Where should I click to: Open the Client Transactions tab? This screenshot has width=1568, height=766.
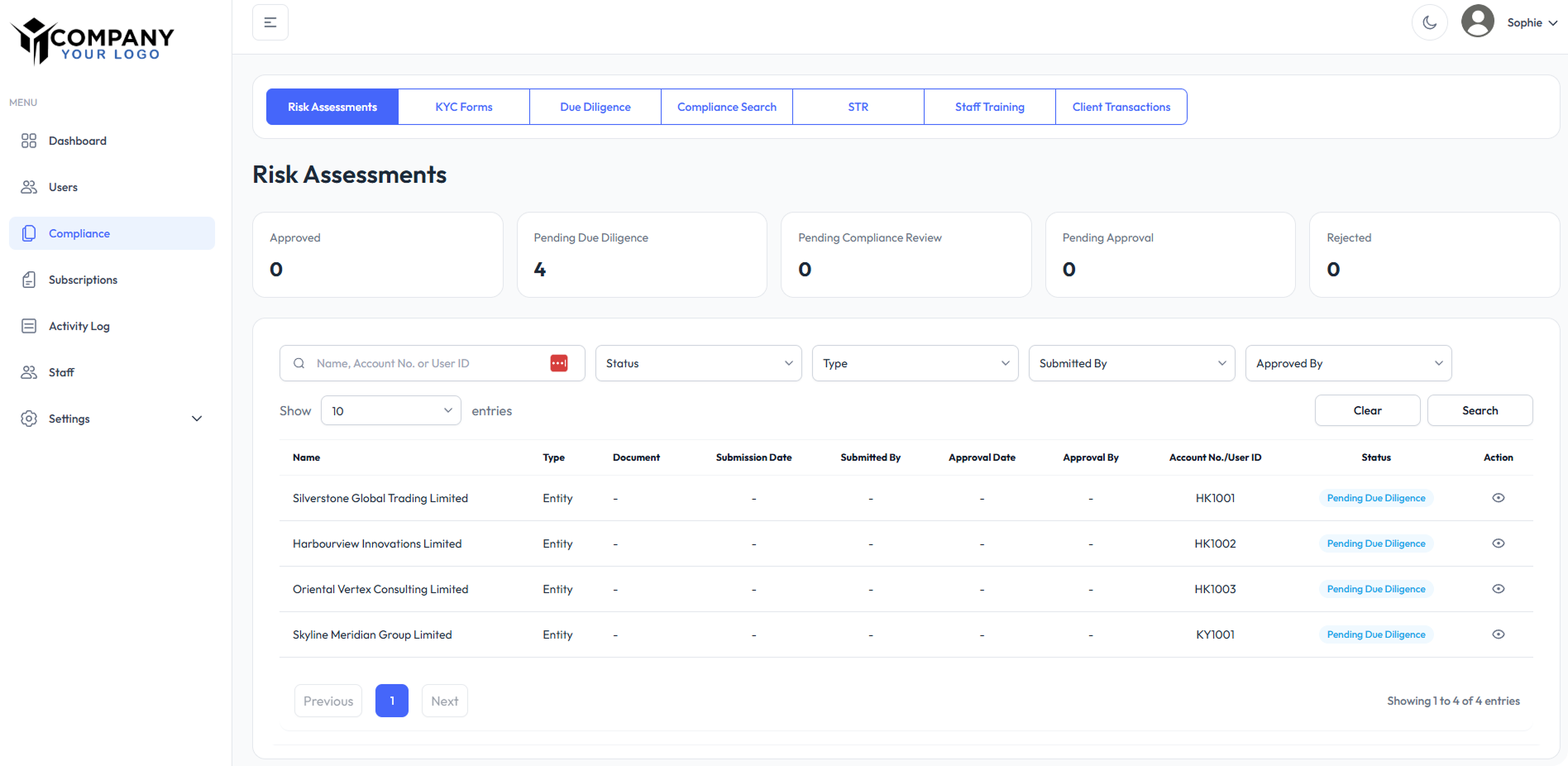coord(1121,107)
